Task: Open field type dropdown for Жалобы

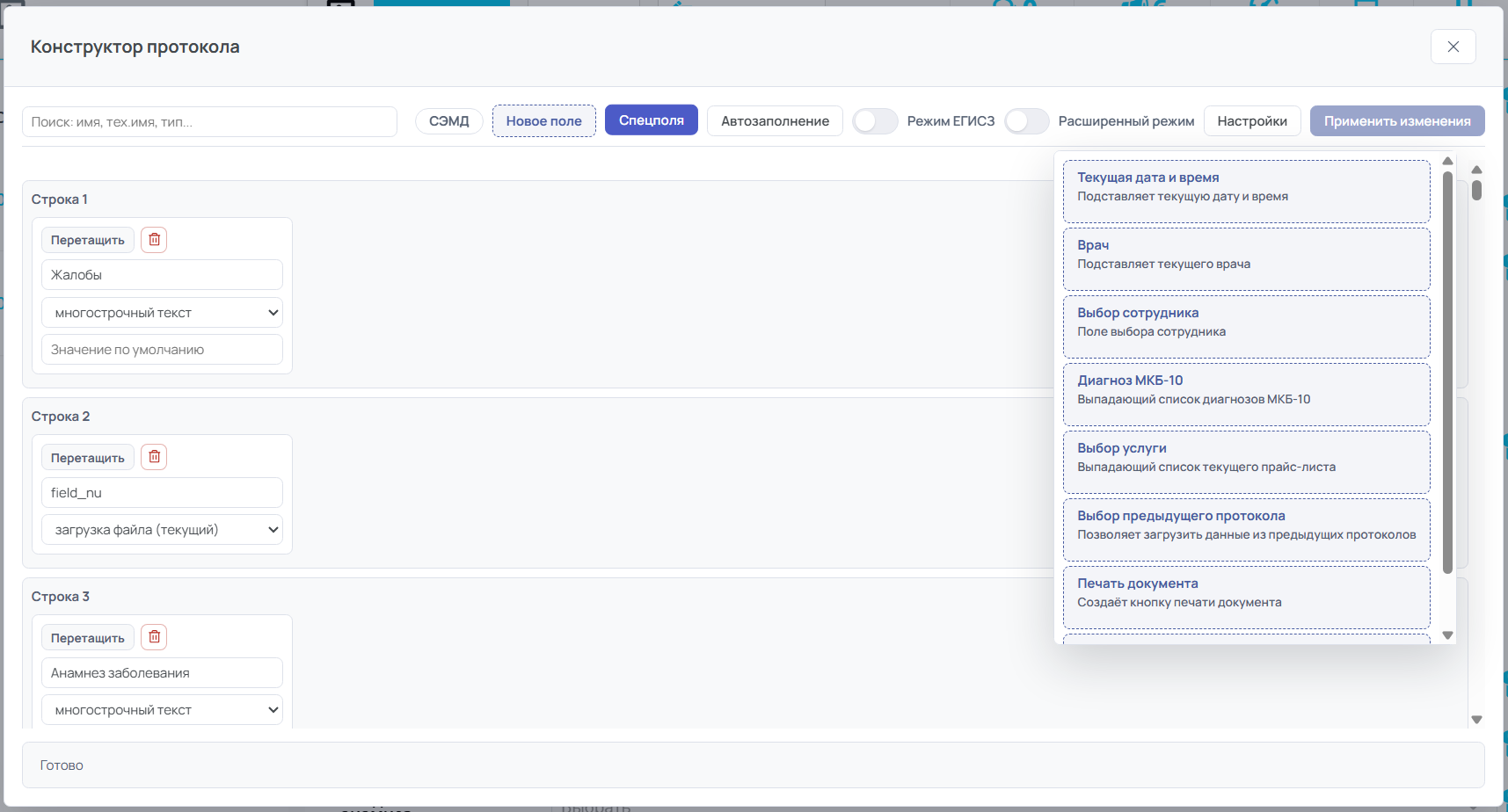Action: (x=163, y=313)
